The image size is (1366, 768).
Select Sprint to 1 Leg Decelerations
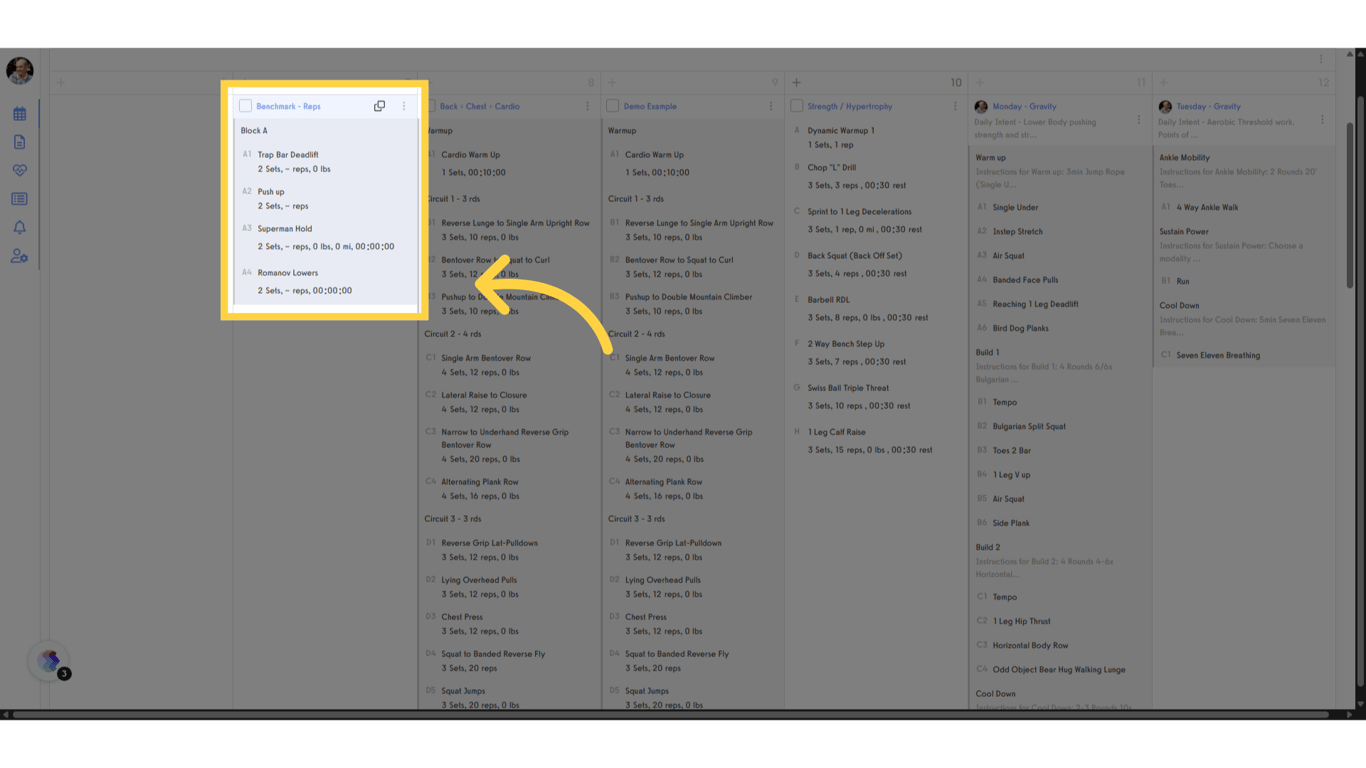pos(860,212)
